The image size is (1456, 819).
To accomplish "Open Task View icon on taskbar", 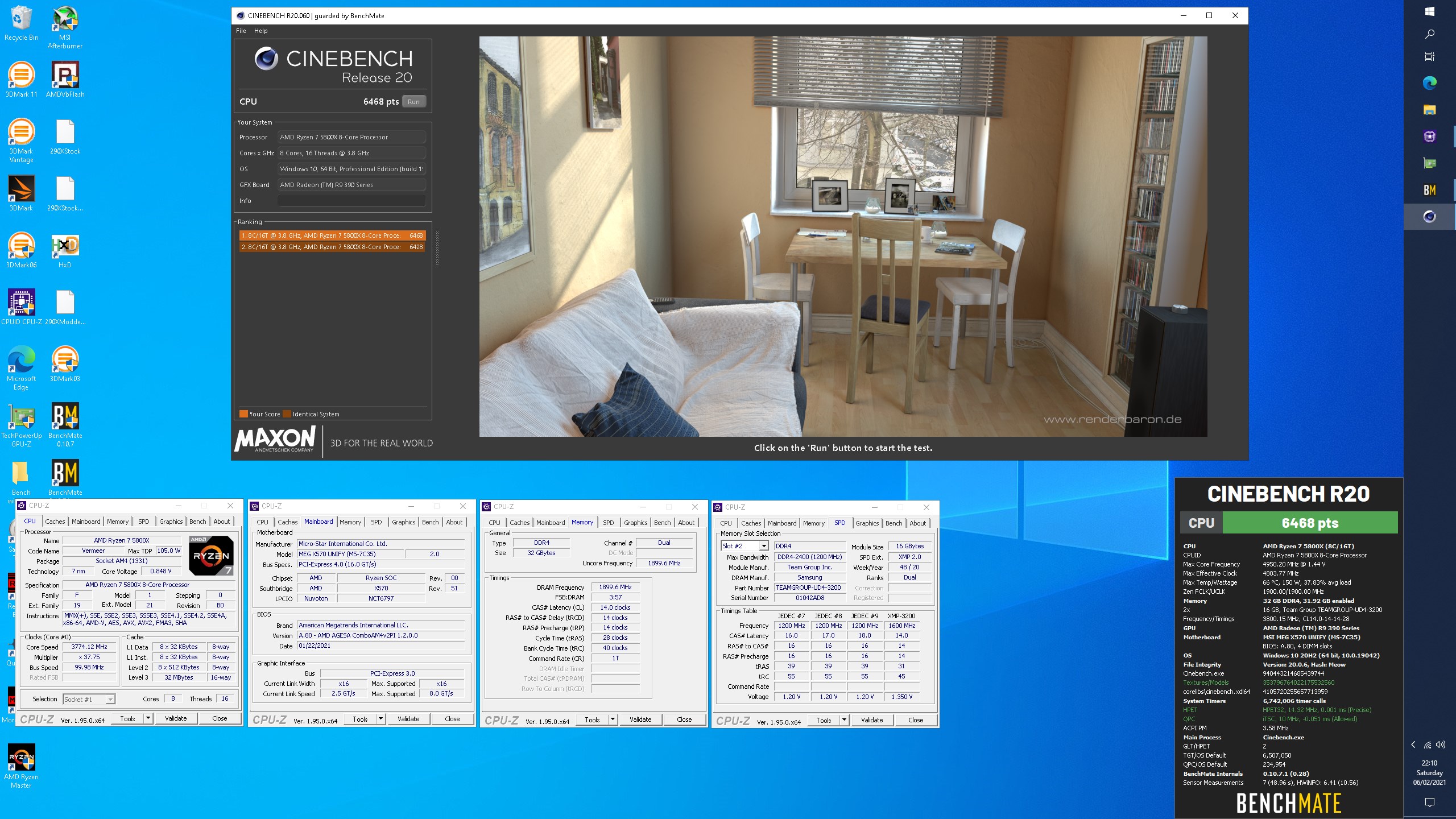I will (1430, 57).
